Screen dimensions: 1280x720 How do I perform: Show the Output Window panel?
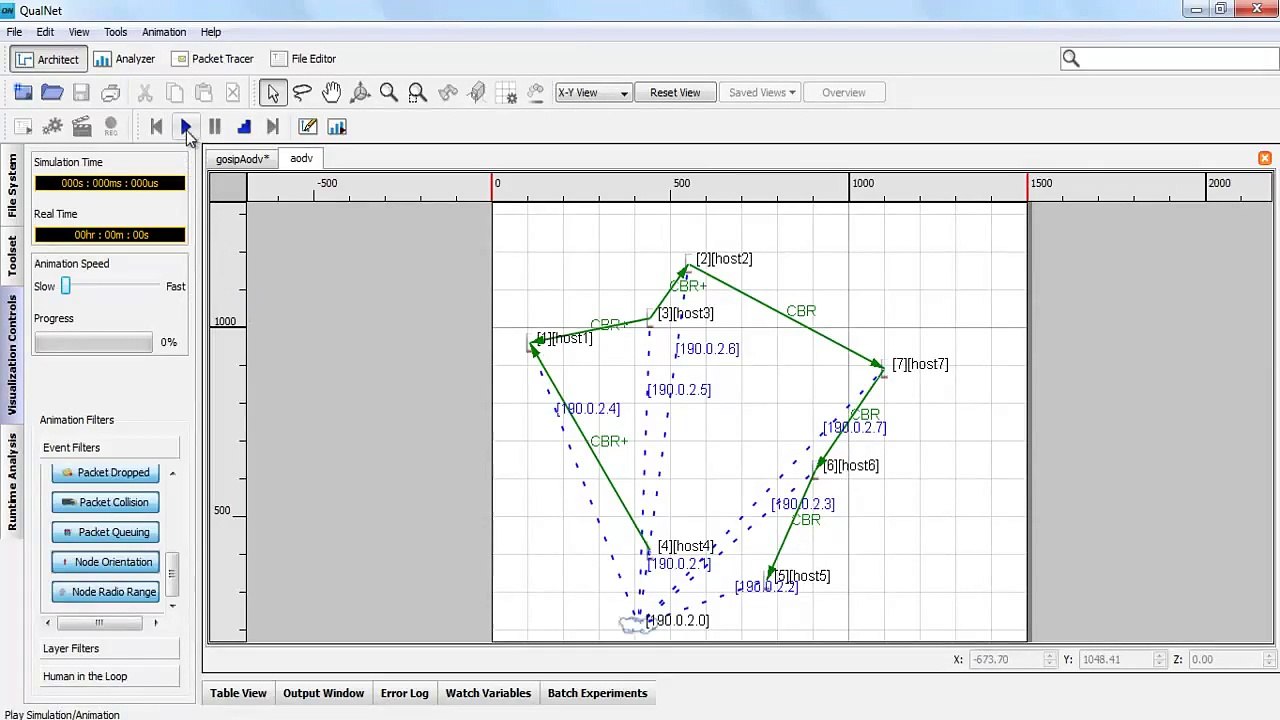point(323,693)
